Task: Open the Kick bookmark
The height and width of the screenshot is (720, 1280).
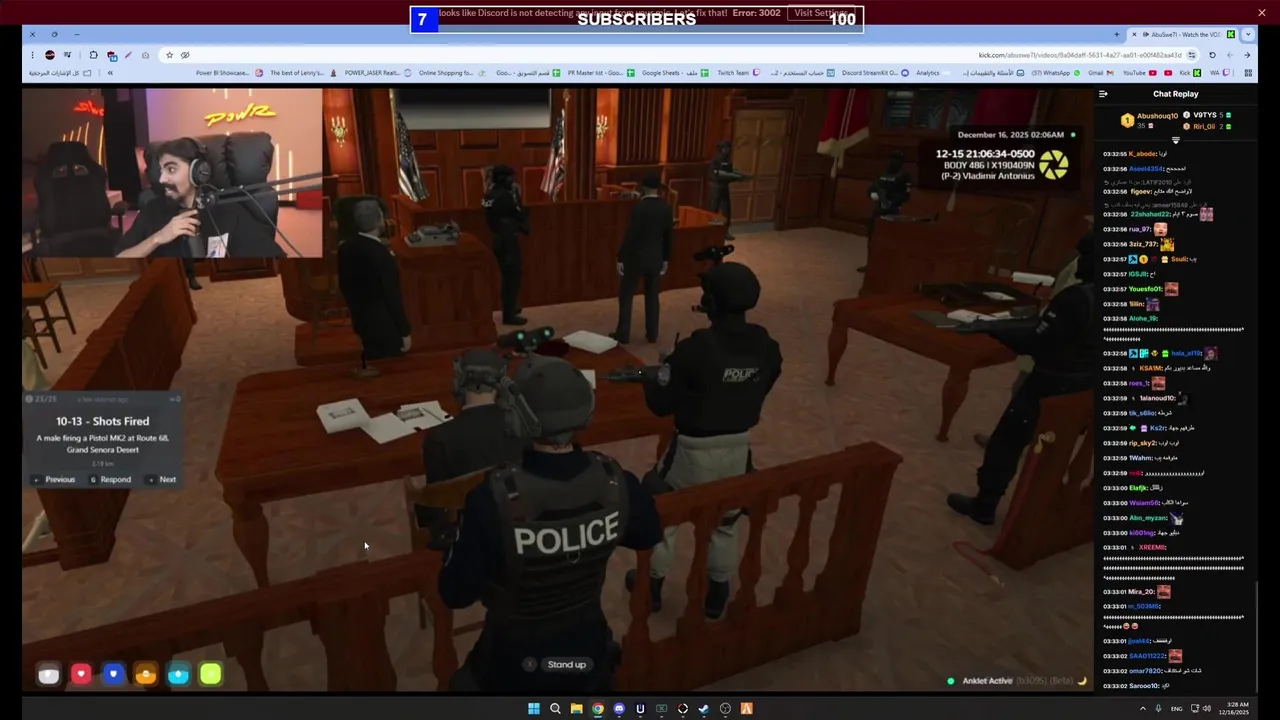Action: (x=1190, y=73)
